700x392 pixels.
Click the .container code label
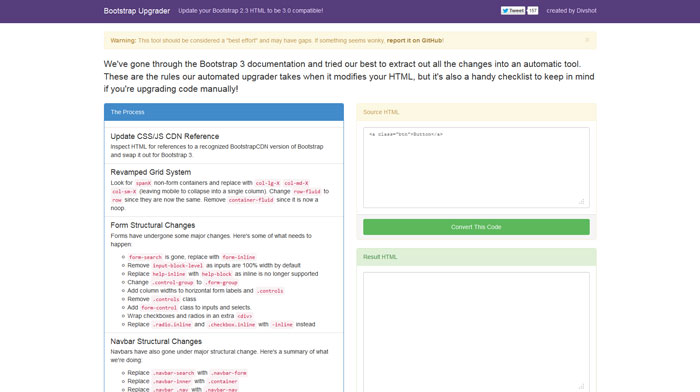tap(222, 381)
